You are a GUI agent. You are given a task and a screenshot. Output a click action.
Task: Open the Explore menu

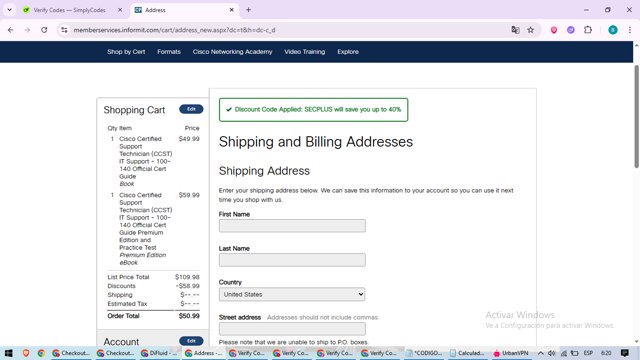coord(348,52)
